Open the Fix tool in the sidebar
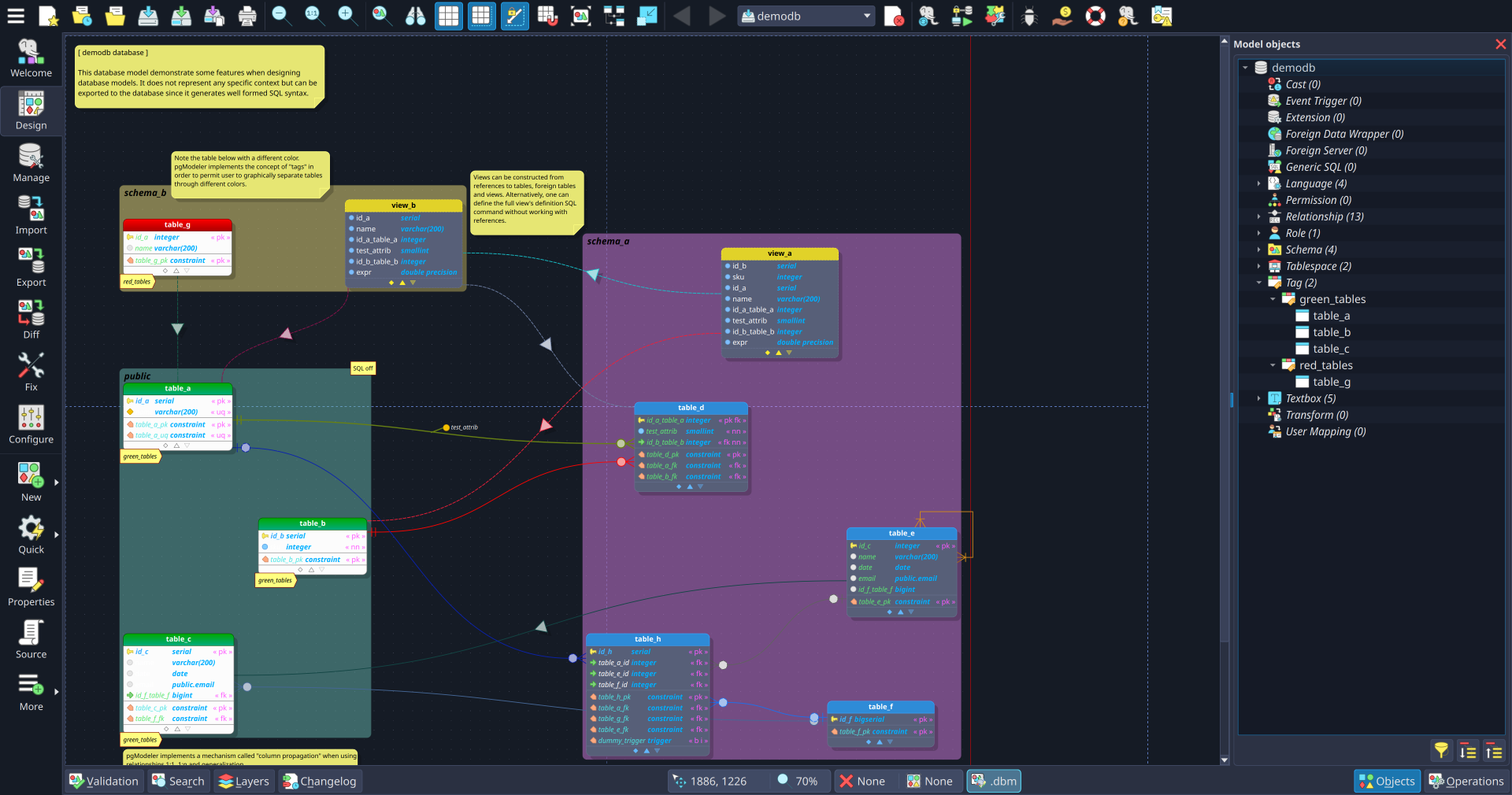Viewport: 1512px width, 795px height. coord(31,370)
